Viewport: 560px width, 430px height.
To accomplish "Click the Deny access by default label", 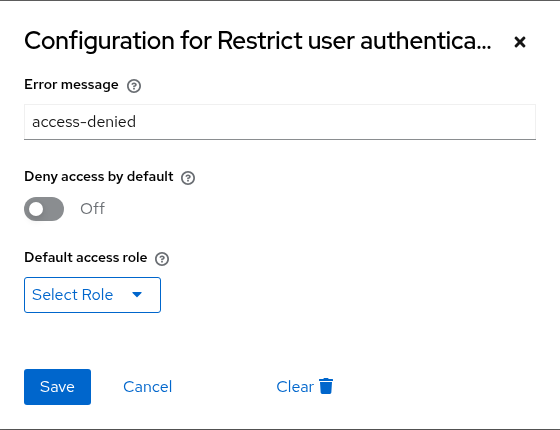I will click(99, 177).
